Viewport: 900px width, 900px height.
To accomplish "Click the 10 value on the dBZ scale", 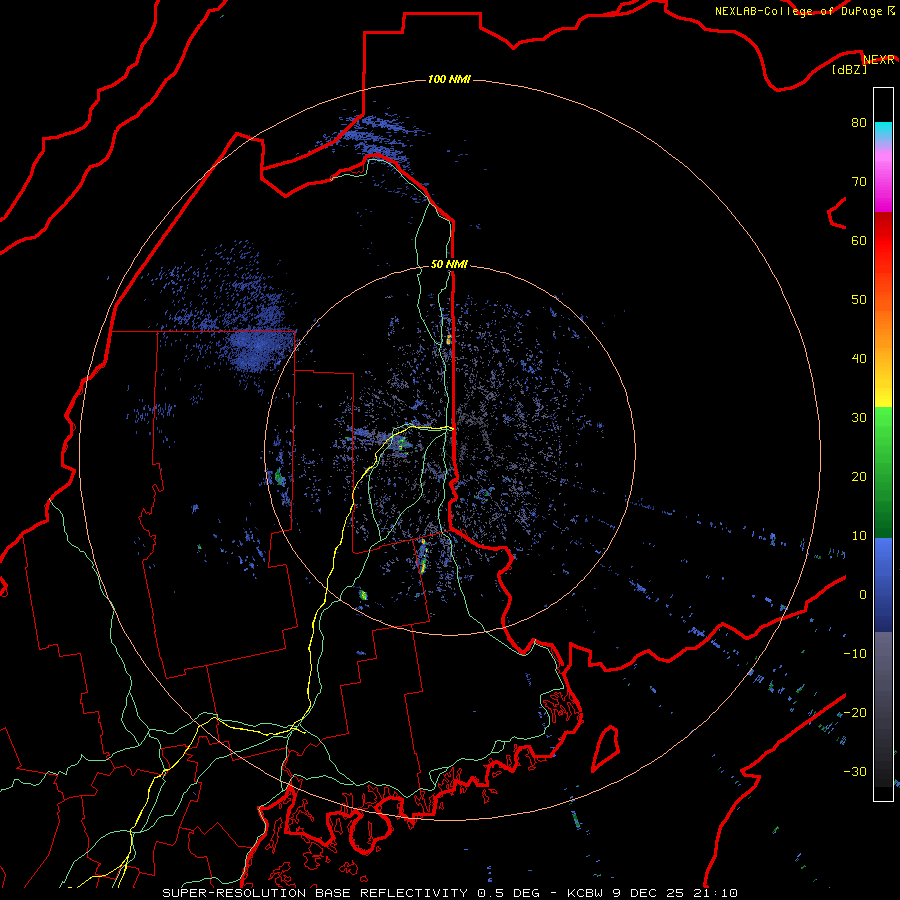I will point(859,536).
